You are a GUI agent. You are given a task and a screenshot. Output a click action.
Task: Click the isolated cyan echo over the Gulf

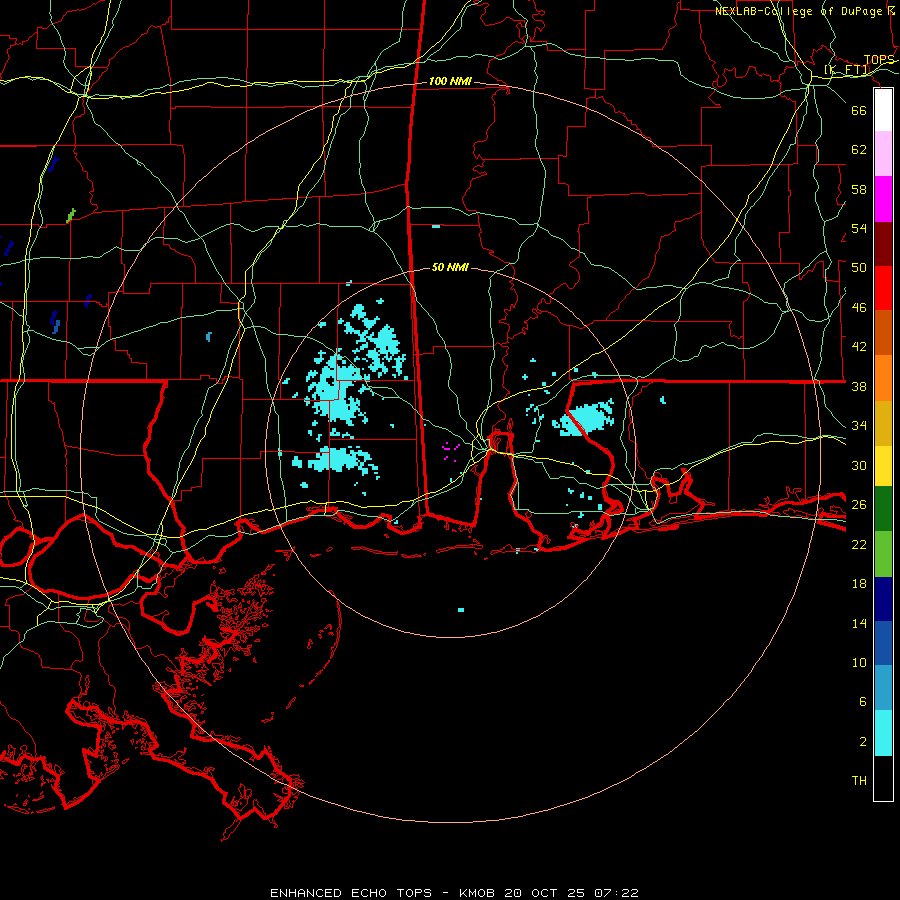[x=461, y=610]
